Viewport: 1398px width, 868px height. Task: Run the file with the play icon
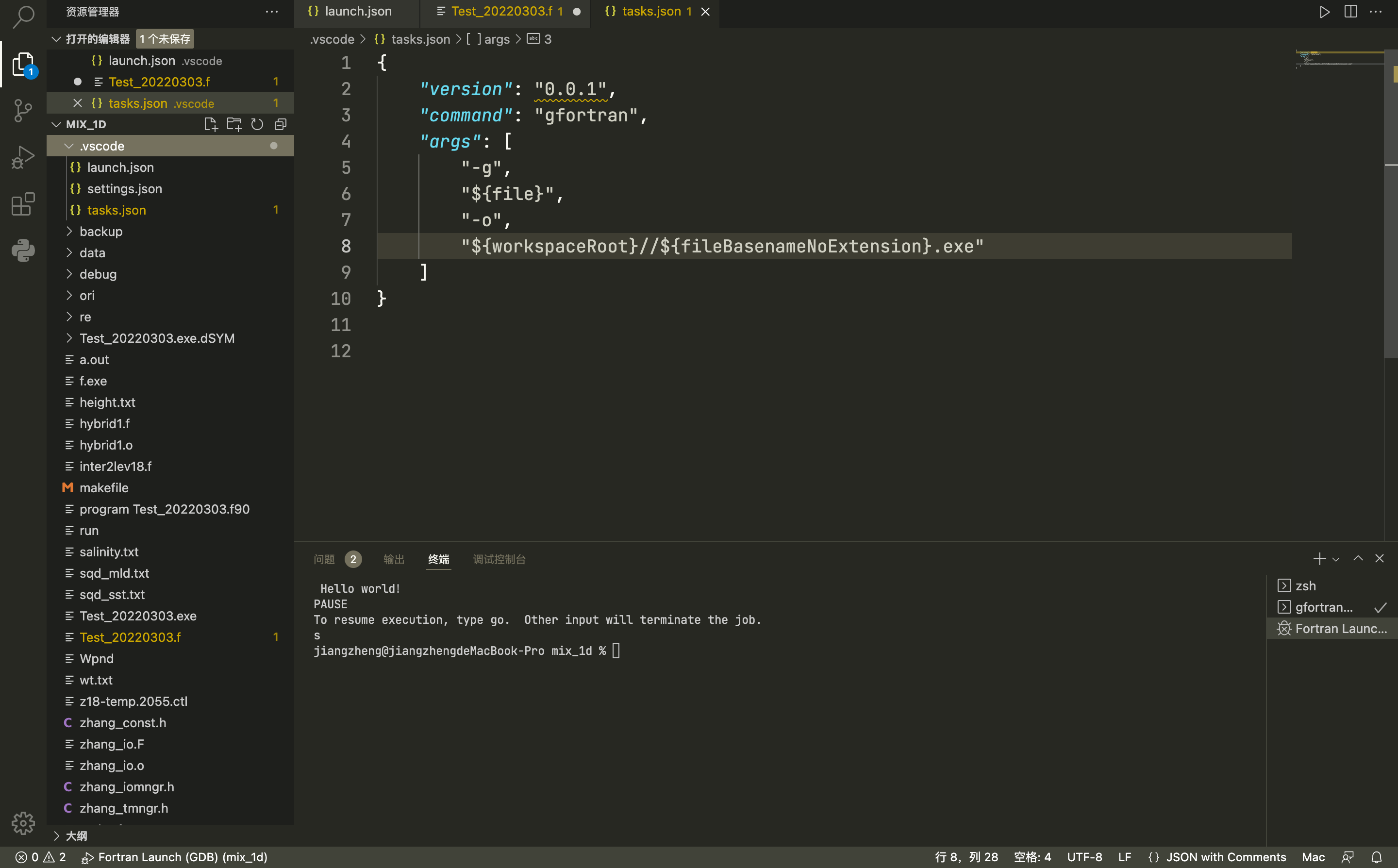coord(1324,12)
